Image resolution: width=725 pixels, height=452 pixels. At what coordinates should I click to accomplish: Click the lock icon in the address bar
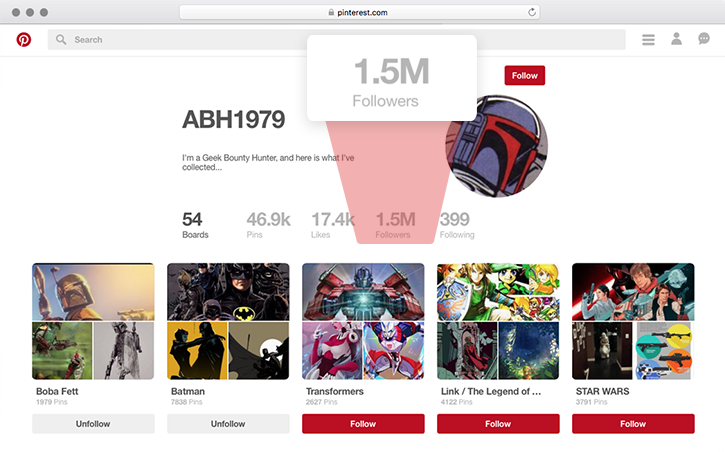coord(331,12)
